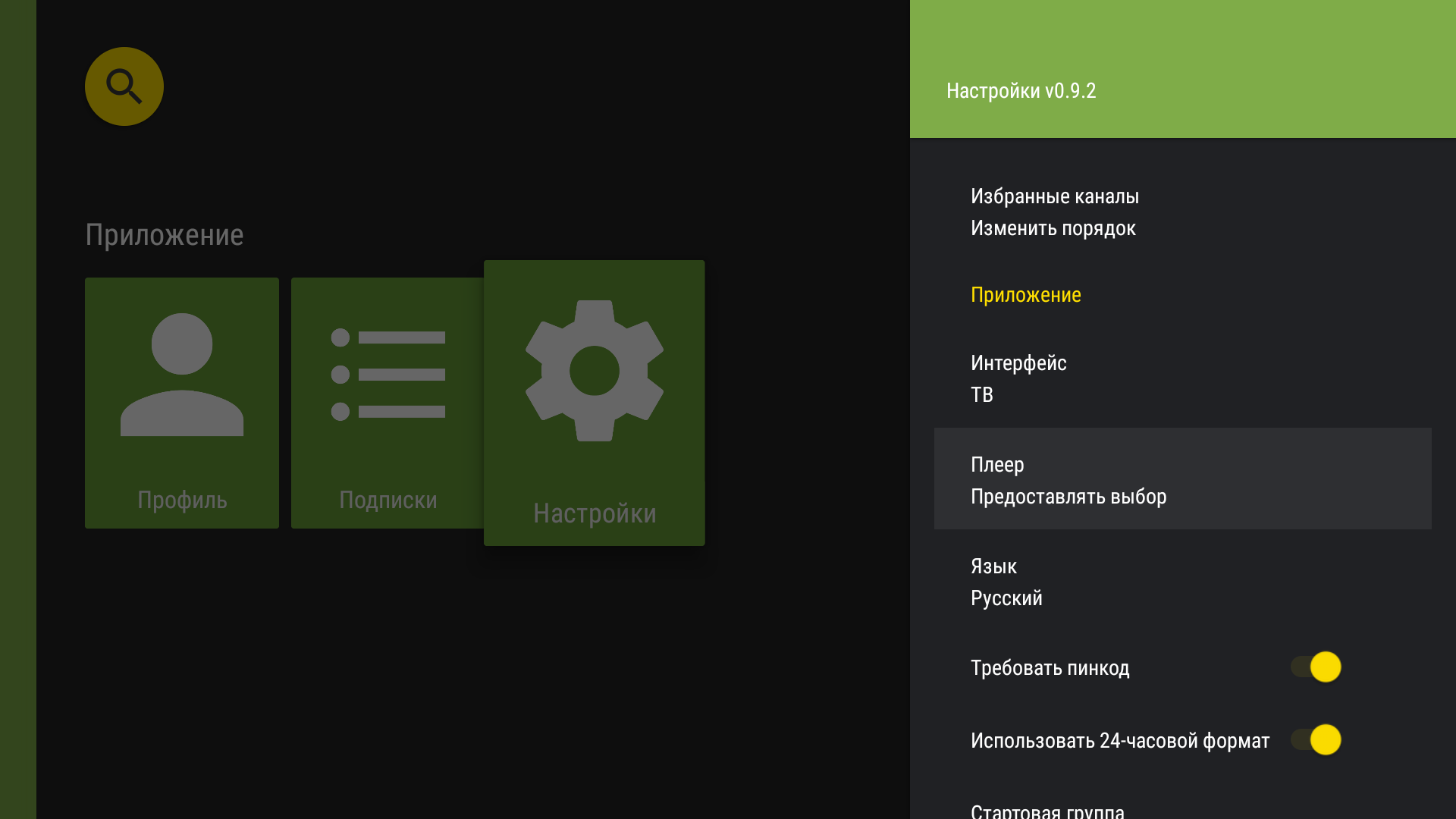
Task: Change the Язык Русский setting
Action: click(x=1183, y=582)
